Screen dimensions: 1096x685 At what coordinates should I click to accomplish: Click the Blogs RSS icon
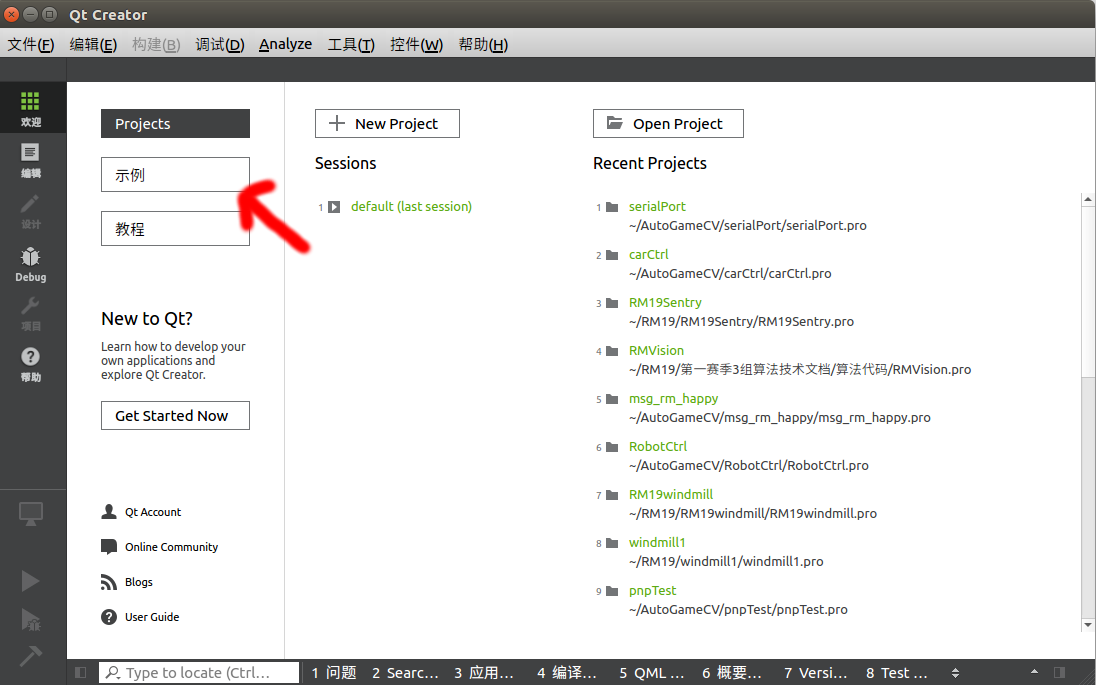(x=109, y=582)
